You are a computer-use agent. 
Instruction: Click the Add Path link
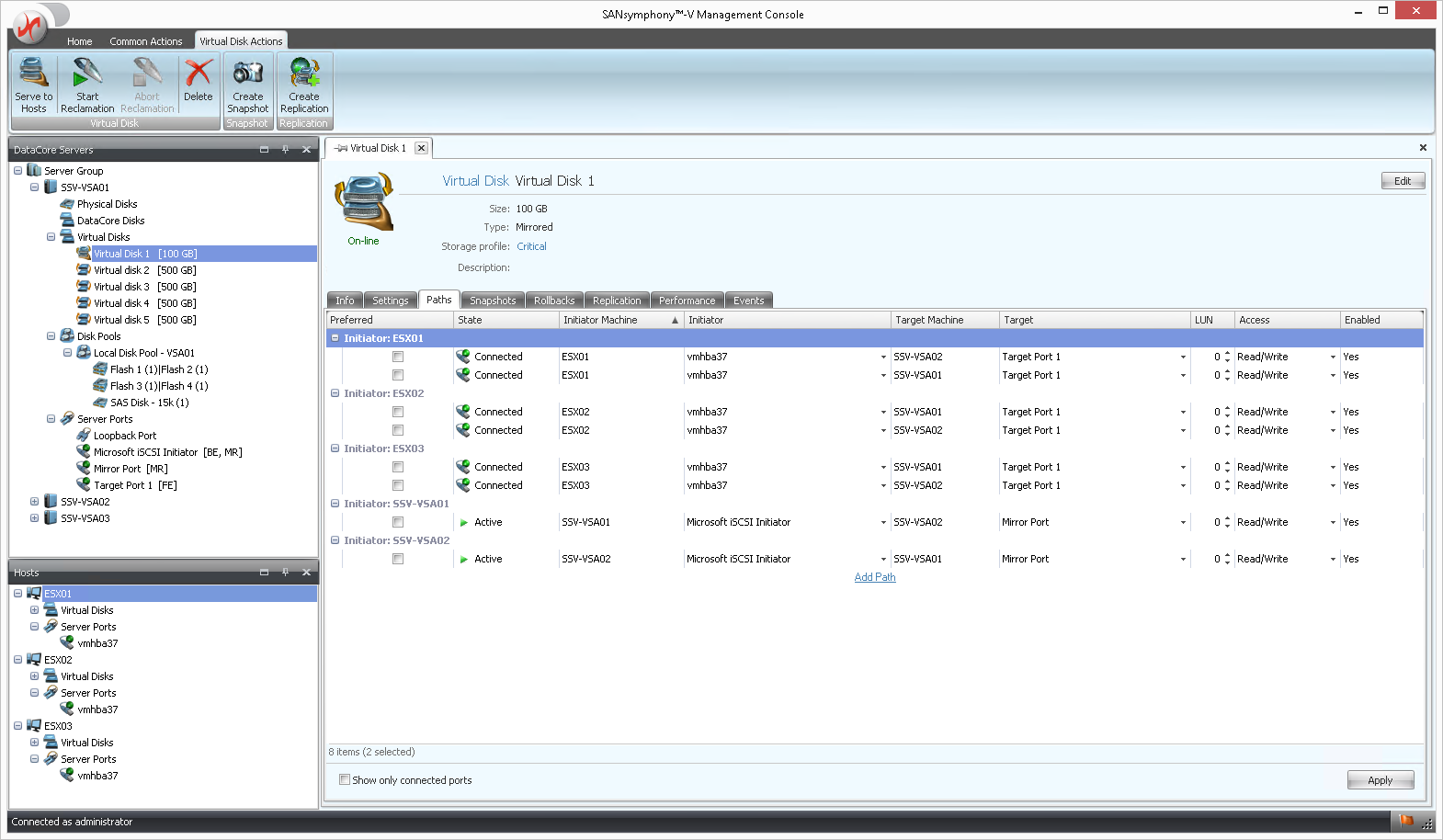point(874,577)
